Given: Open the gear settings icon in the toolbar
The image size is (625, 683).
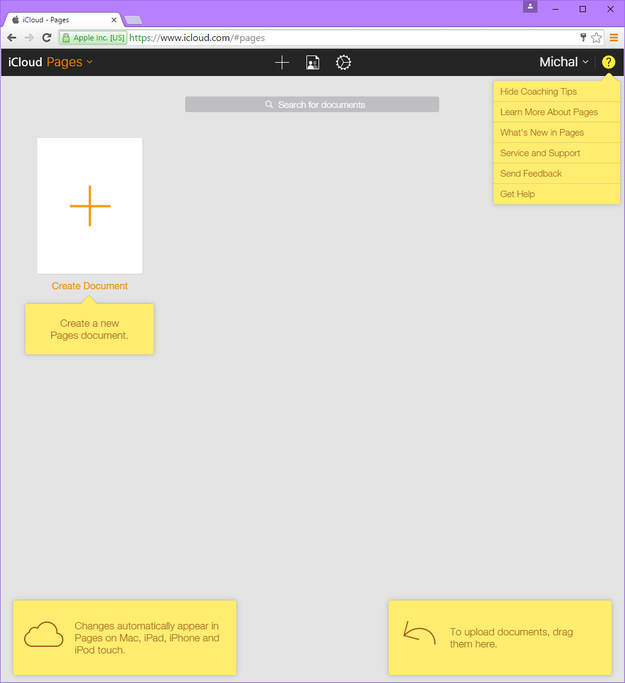Looking at the screenshot, I should pyautogui.click(x=343, y=62).
